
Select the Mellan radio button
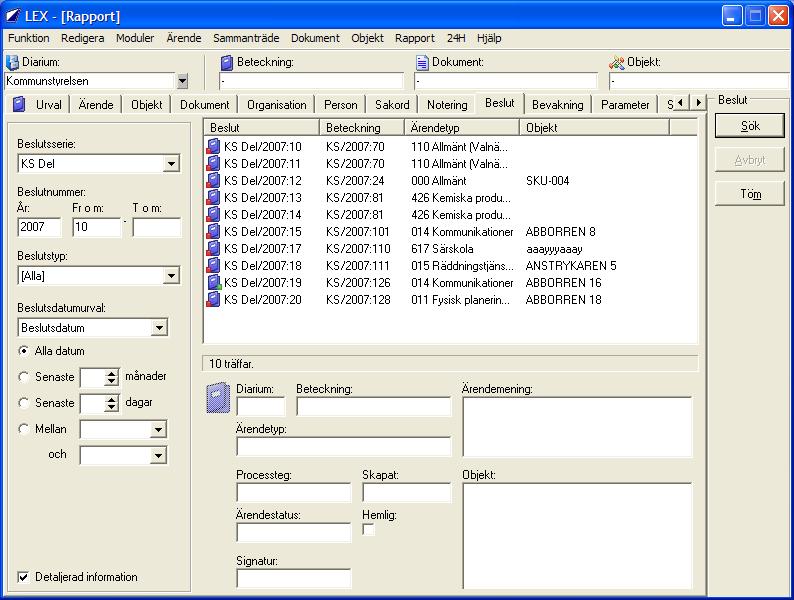tap(23, 429)
